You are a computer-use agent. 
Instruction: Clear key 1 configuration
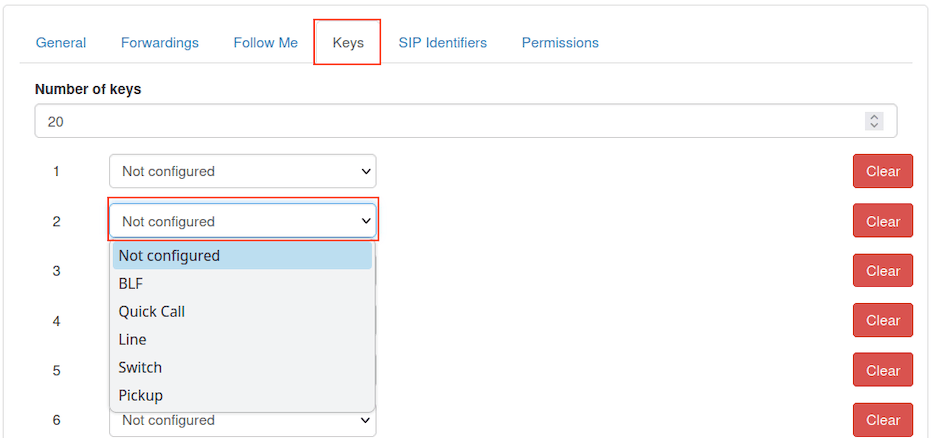click(882, 171)
